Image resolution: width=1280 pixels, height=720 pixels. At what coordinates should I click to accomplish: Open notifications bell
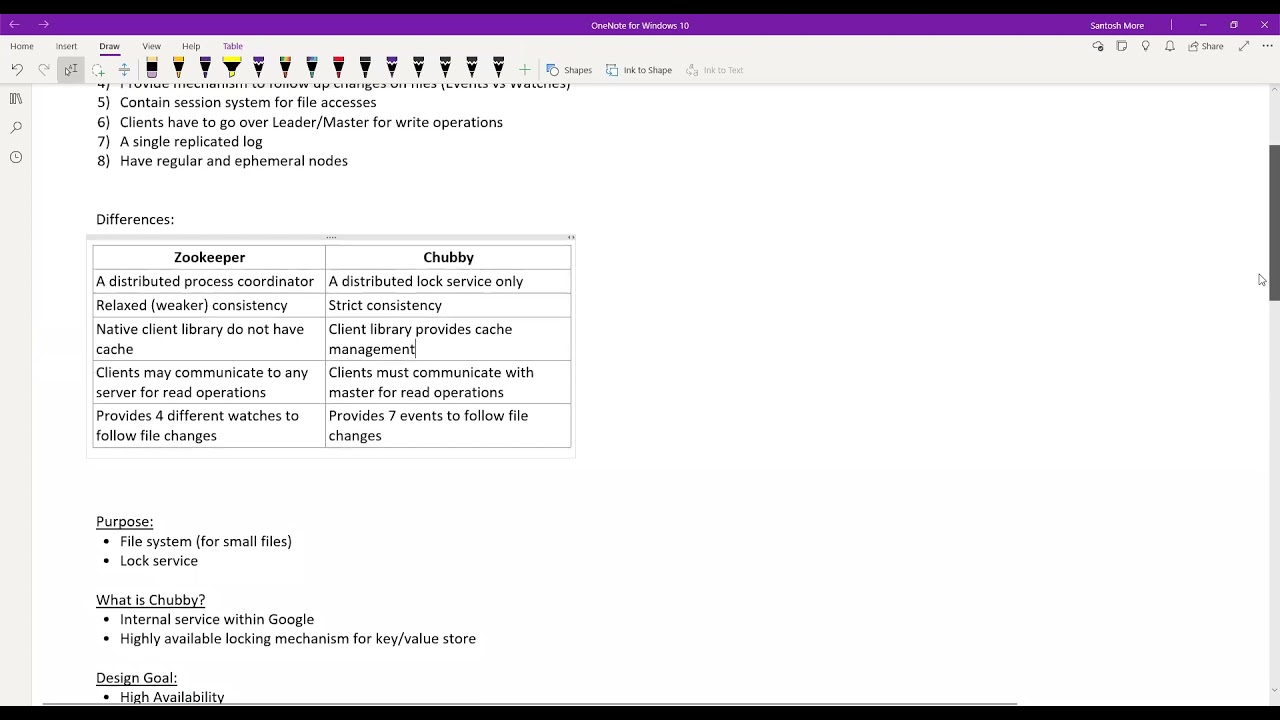(1170, 46)
